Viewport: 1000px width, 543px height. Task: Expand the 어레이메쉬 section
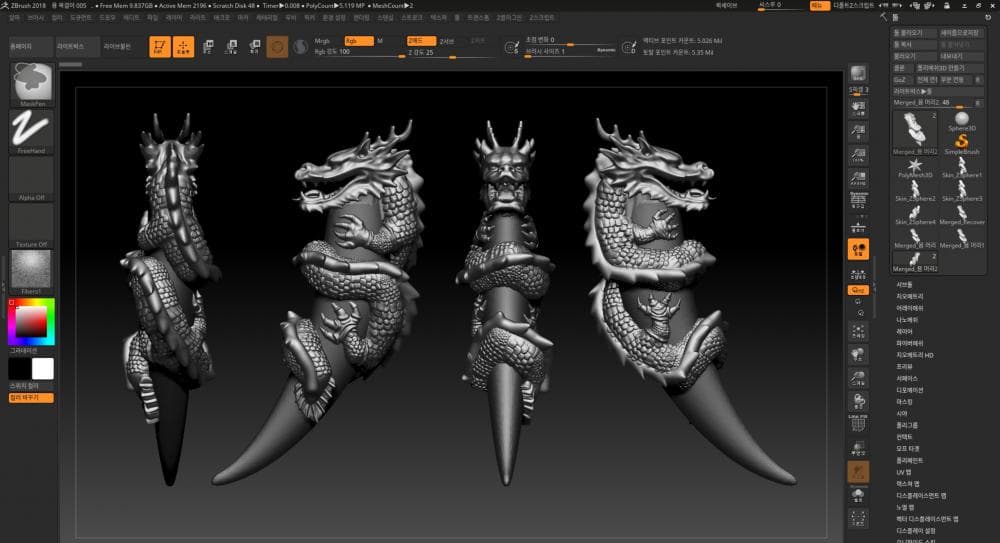pos(909,308)
